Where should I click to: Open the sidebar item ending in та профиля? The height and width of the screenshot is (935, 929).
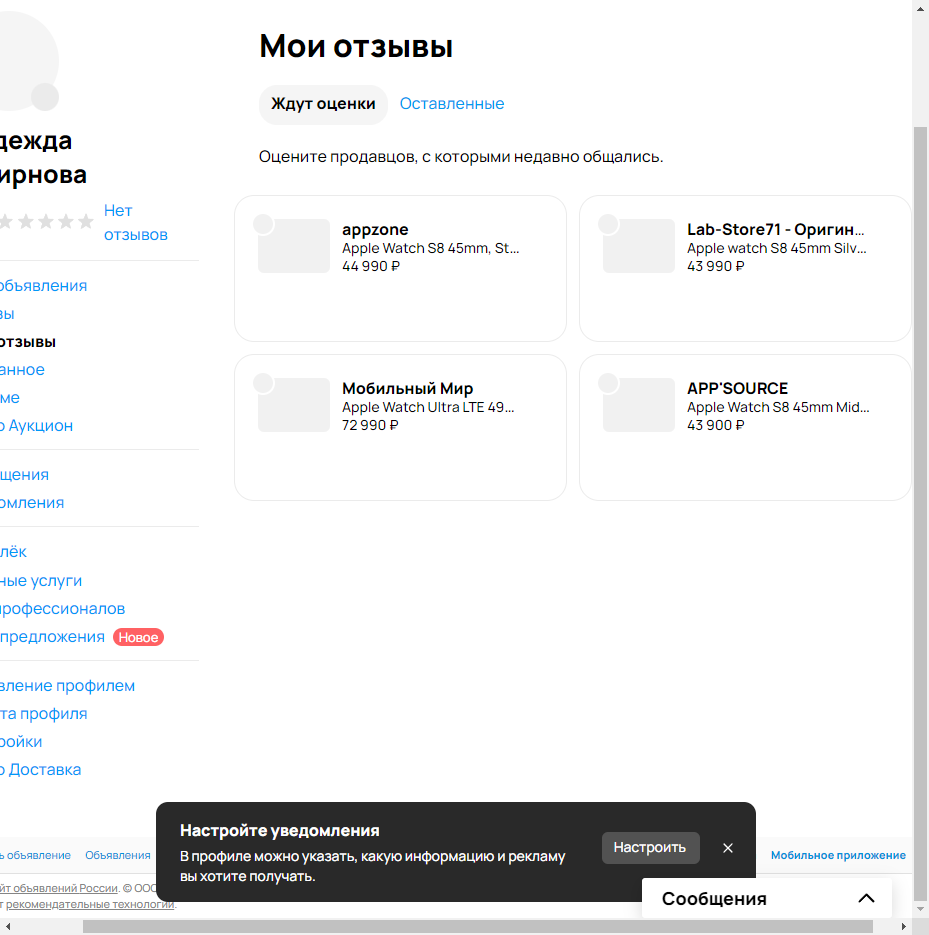(x=44, y=714)
